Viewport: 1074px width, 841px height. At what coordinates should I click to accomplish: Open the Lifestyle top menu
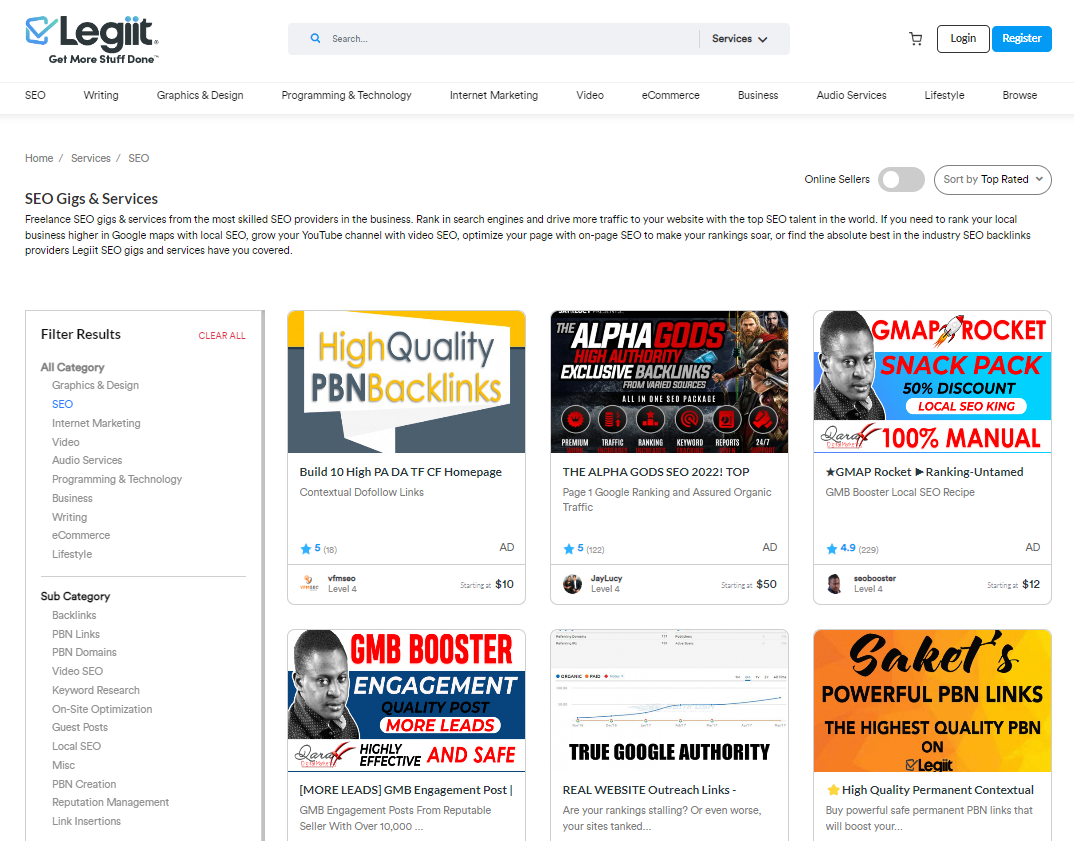[x=945, y=95]
